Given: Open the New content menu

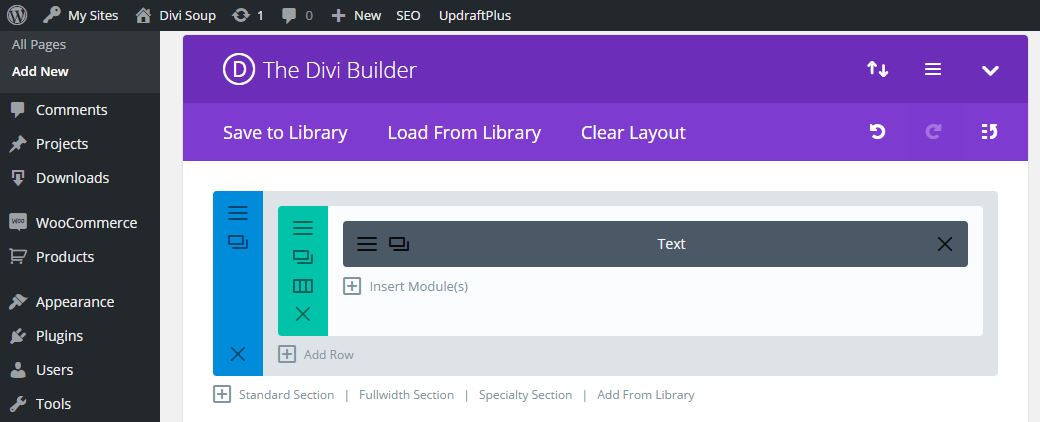Looking at the screenshot, I should [356, 15].
